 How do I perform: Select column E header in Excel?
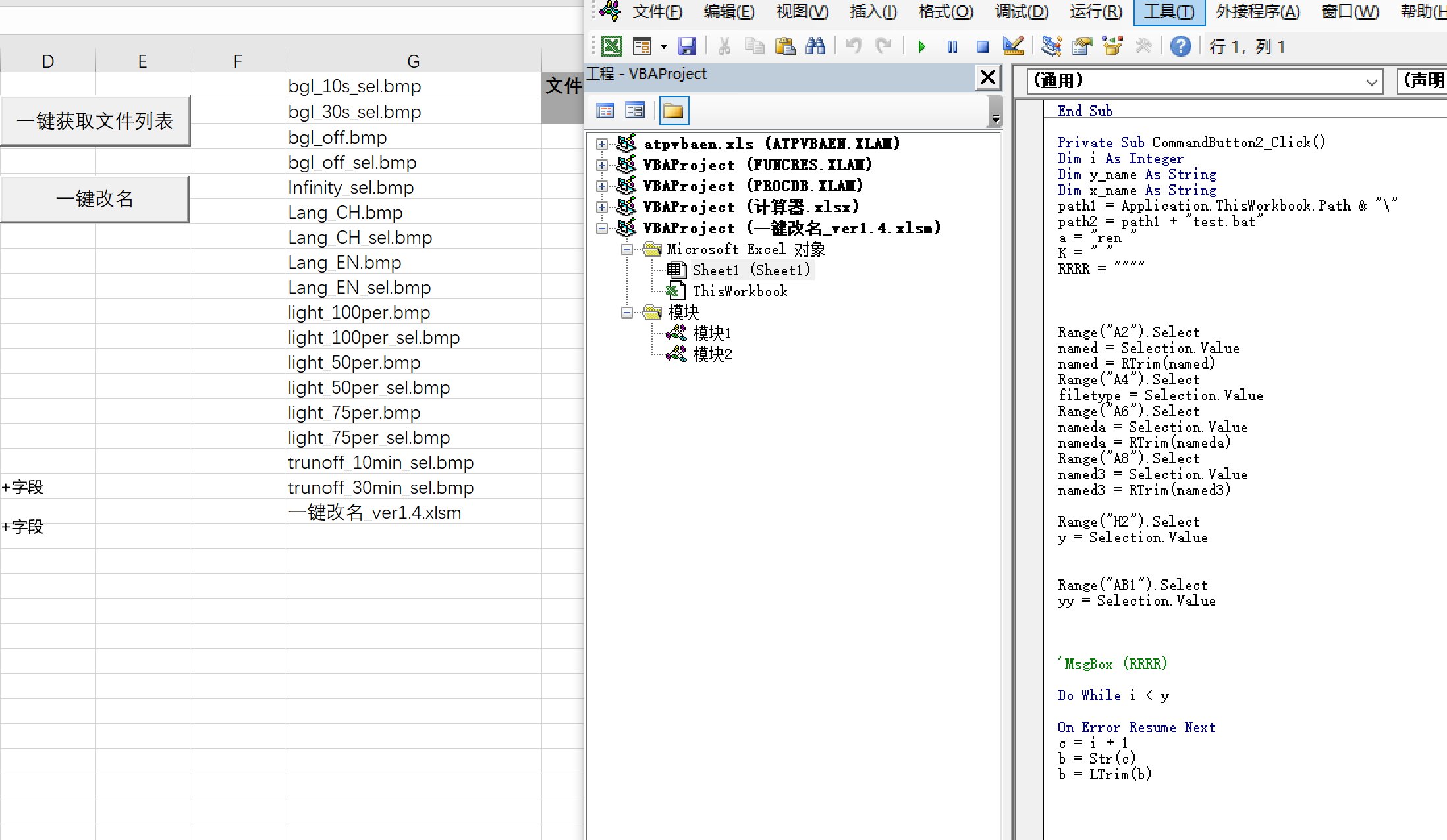(142, 61)
